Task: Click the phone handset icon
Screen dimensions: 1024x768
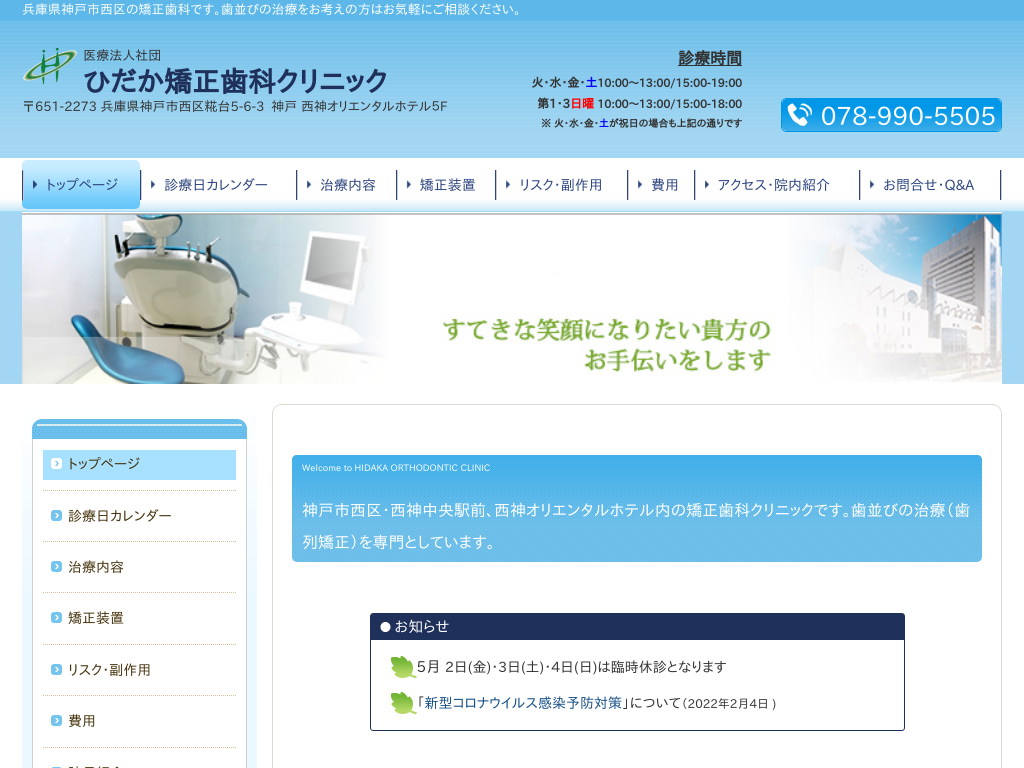Action: [x=799, y=115]
